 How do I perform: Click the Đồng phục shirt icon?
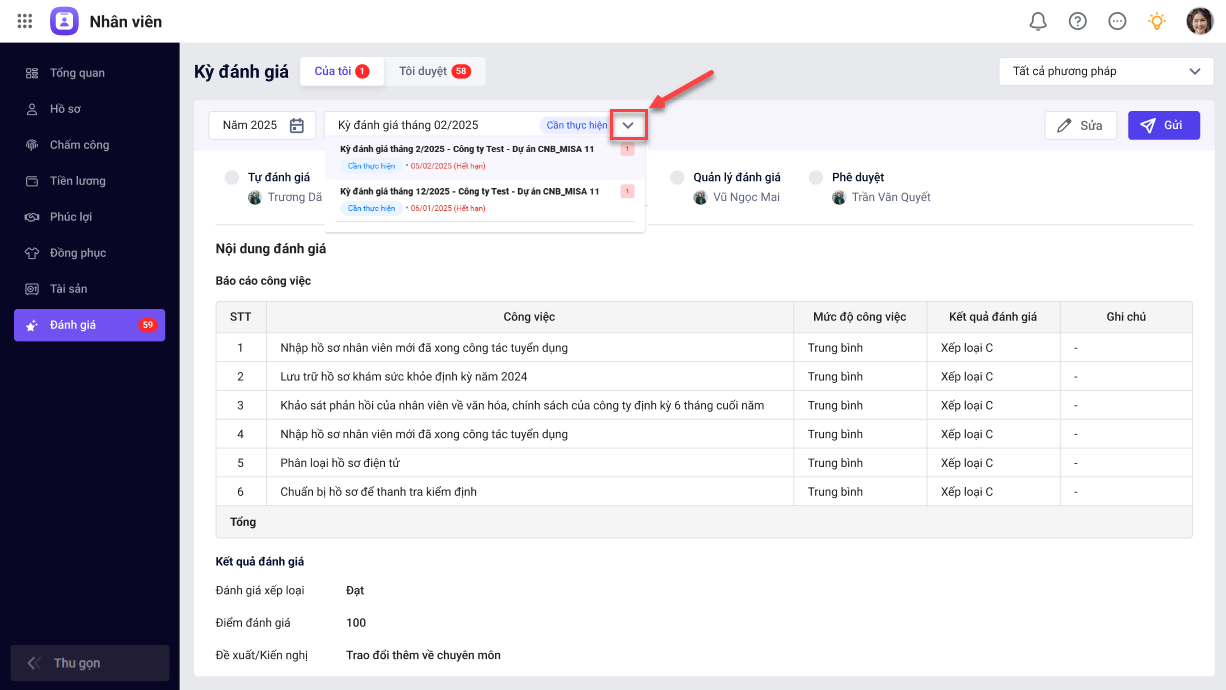[x=32, y=253]
